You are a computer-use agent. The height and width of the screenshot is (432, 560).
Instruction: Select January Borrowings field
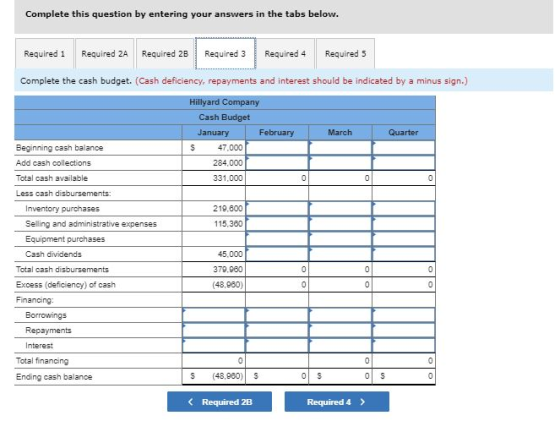[214, 315]
